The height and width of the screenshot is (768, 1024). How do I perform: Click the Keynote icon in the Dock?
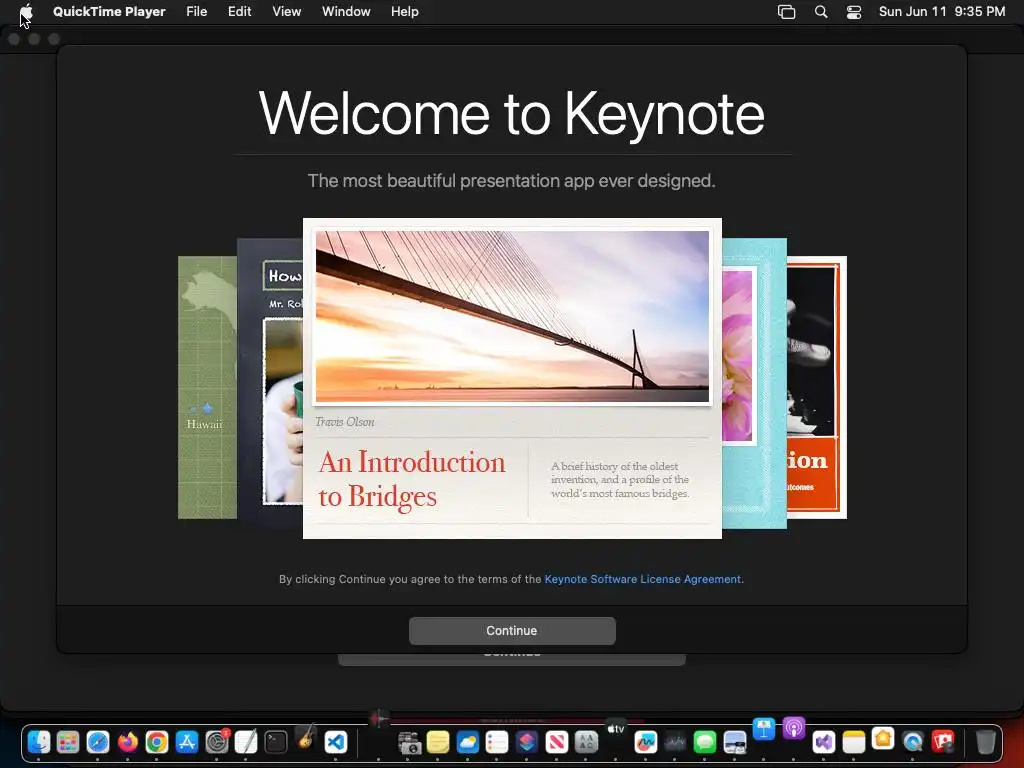[x=764, y=729]
